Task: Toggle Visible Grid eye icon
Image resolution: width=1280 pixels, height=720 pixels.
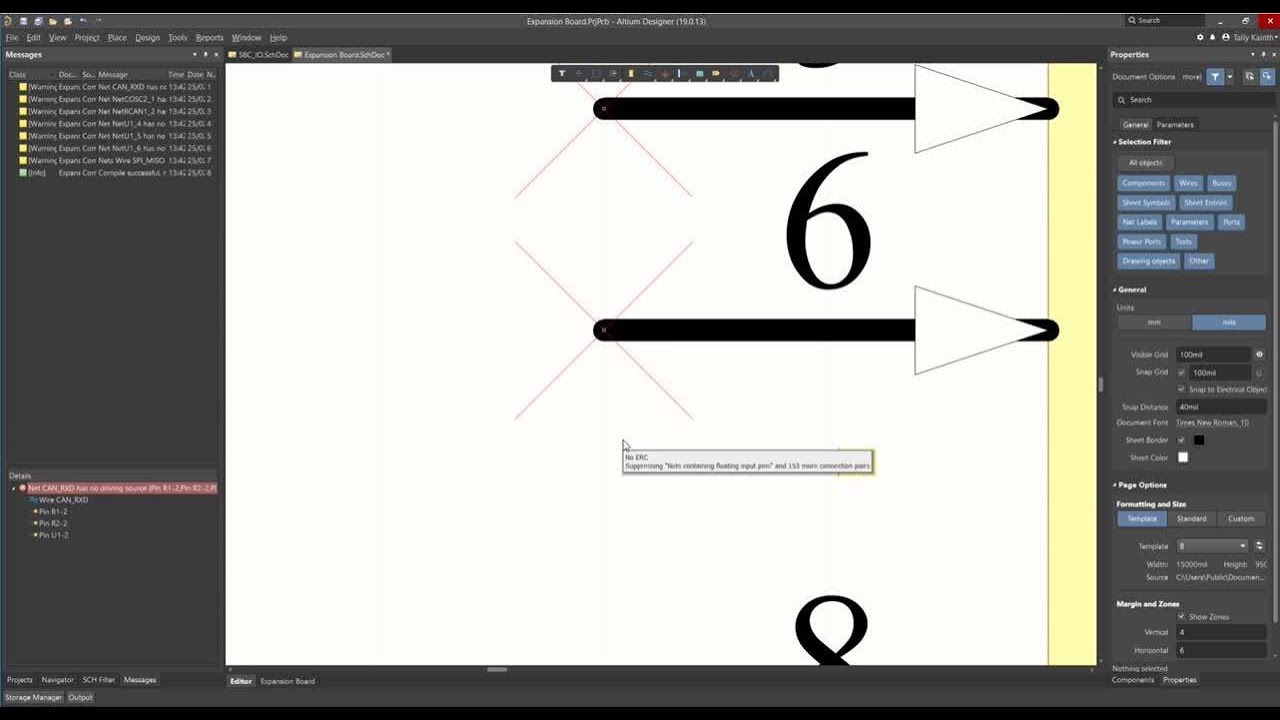Action: pyautogui.click(x=1259, y=355)
